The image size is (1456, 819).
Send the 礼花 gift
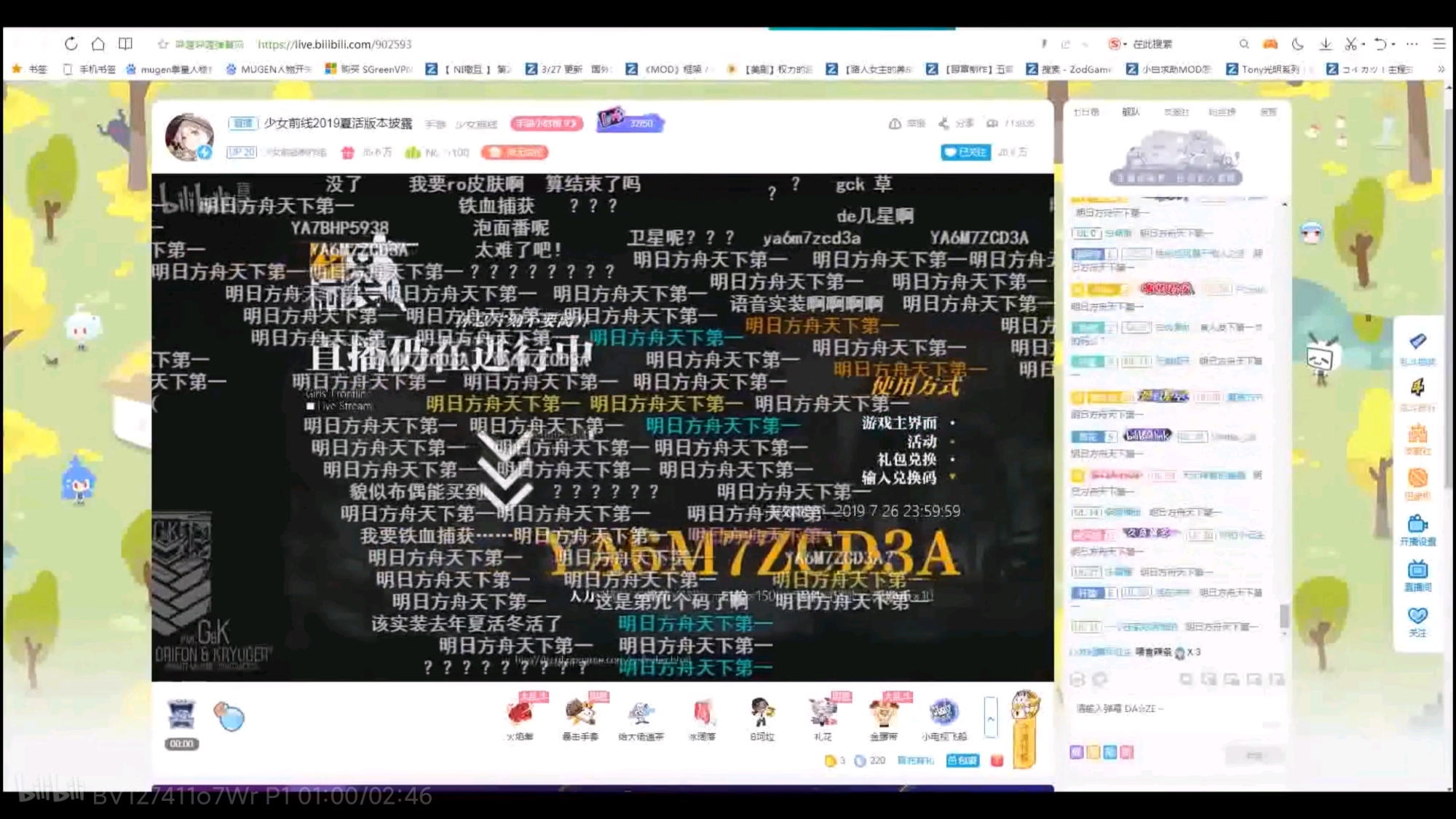click(823, 717)
